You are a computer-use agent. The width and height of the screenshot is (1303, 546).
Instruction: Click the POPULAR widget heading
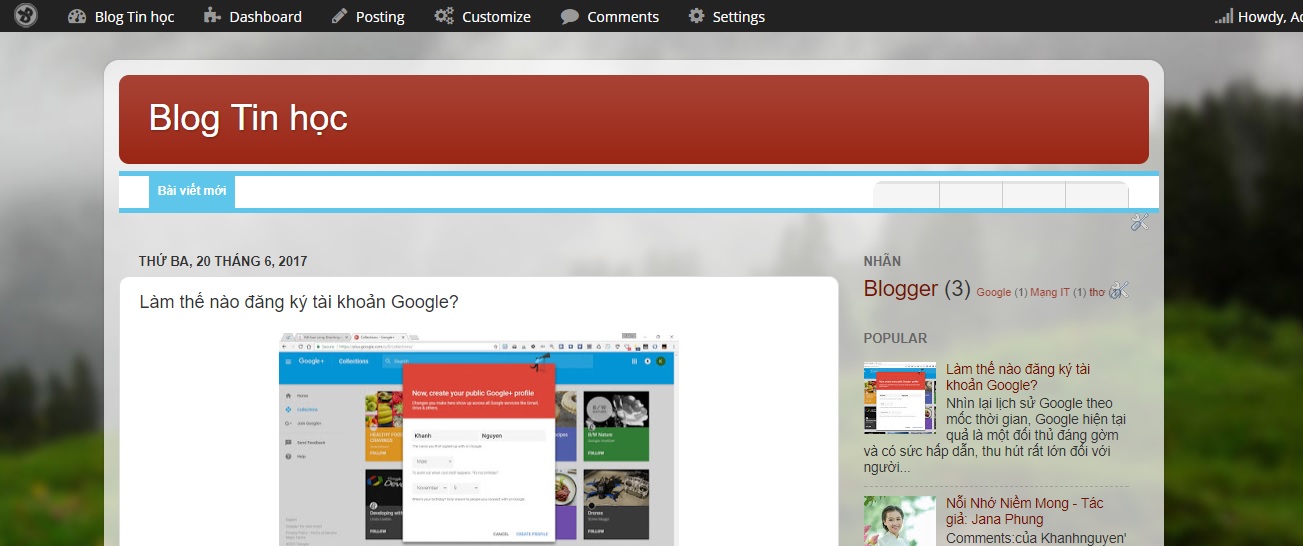[x=895, y=338]
